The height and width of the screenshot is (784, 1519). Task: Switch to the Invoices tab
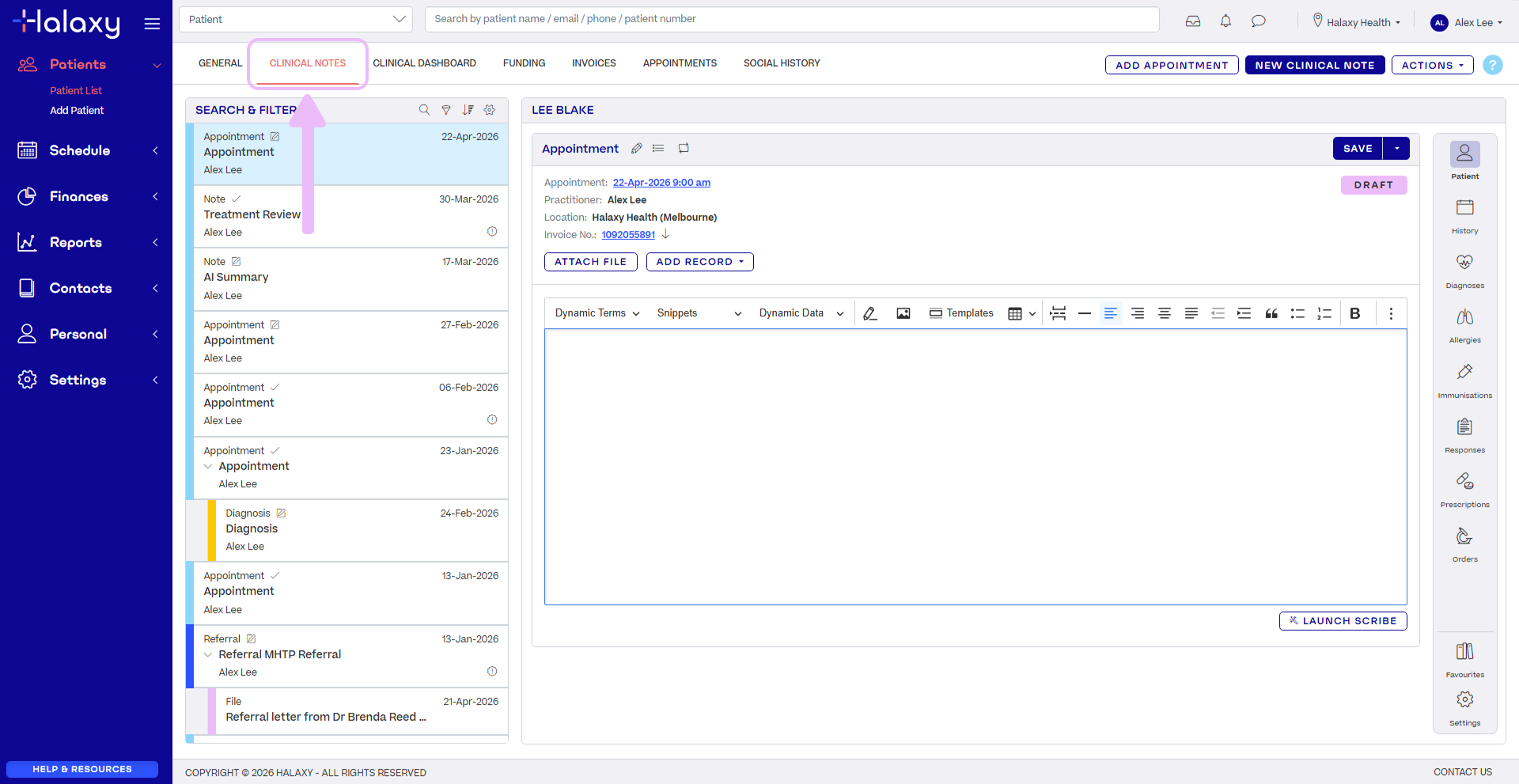[594, 63]
